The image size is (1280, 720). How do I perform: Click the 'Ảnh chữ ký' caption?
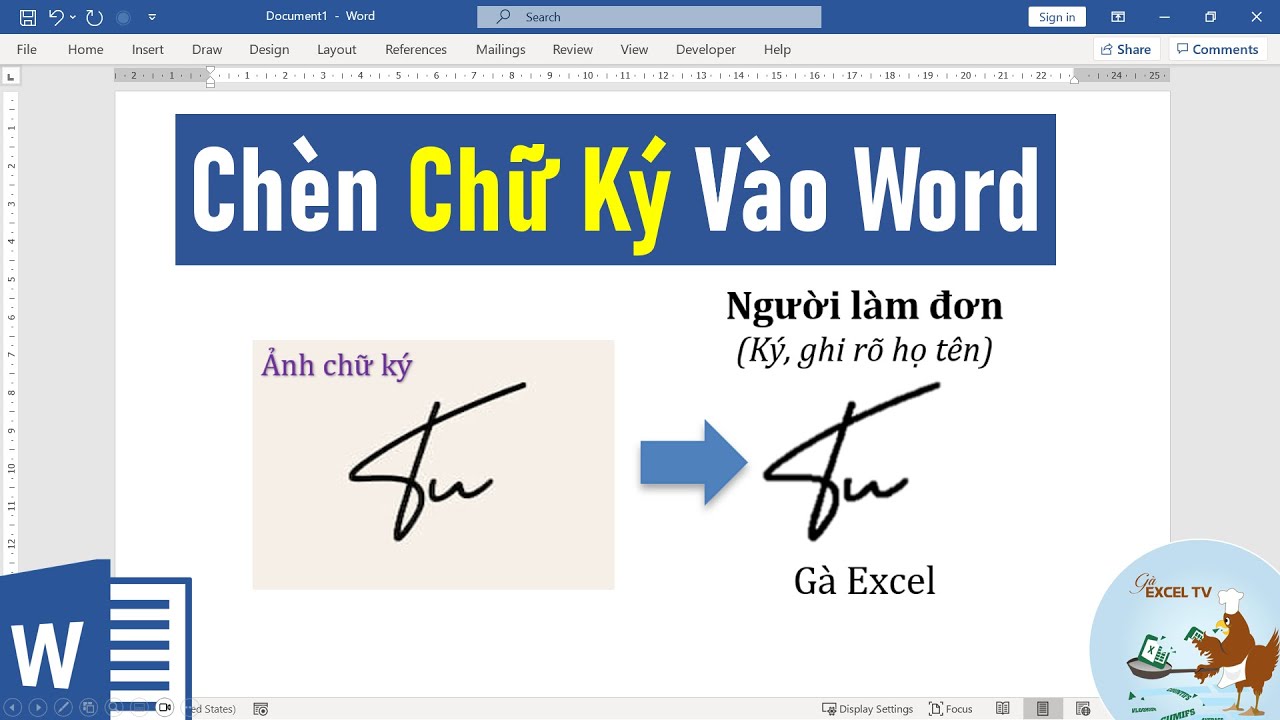point(336,365)
